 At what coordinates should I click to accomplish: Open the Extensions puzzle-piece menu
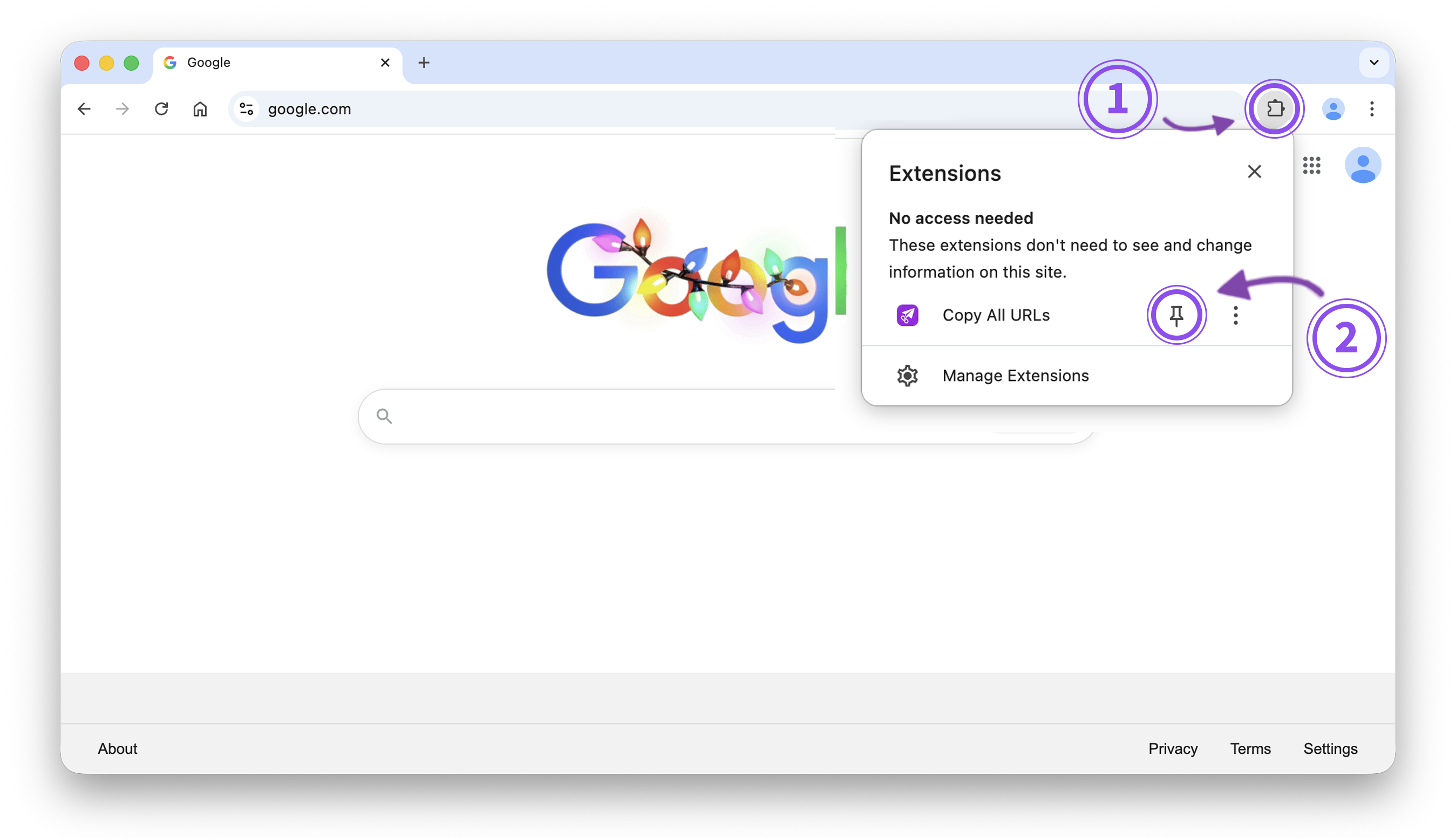(x=1275, y=109)
